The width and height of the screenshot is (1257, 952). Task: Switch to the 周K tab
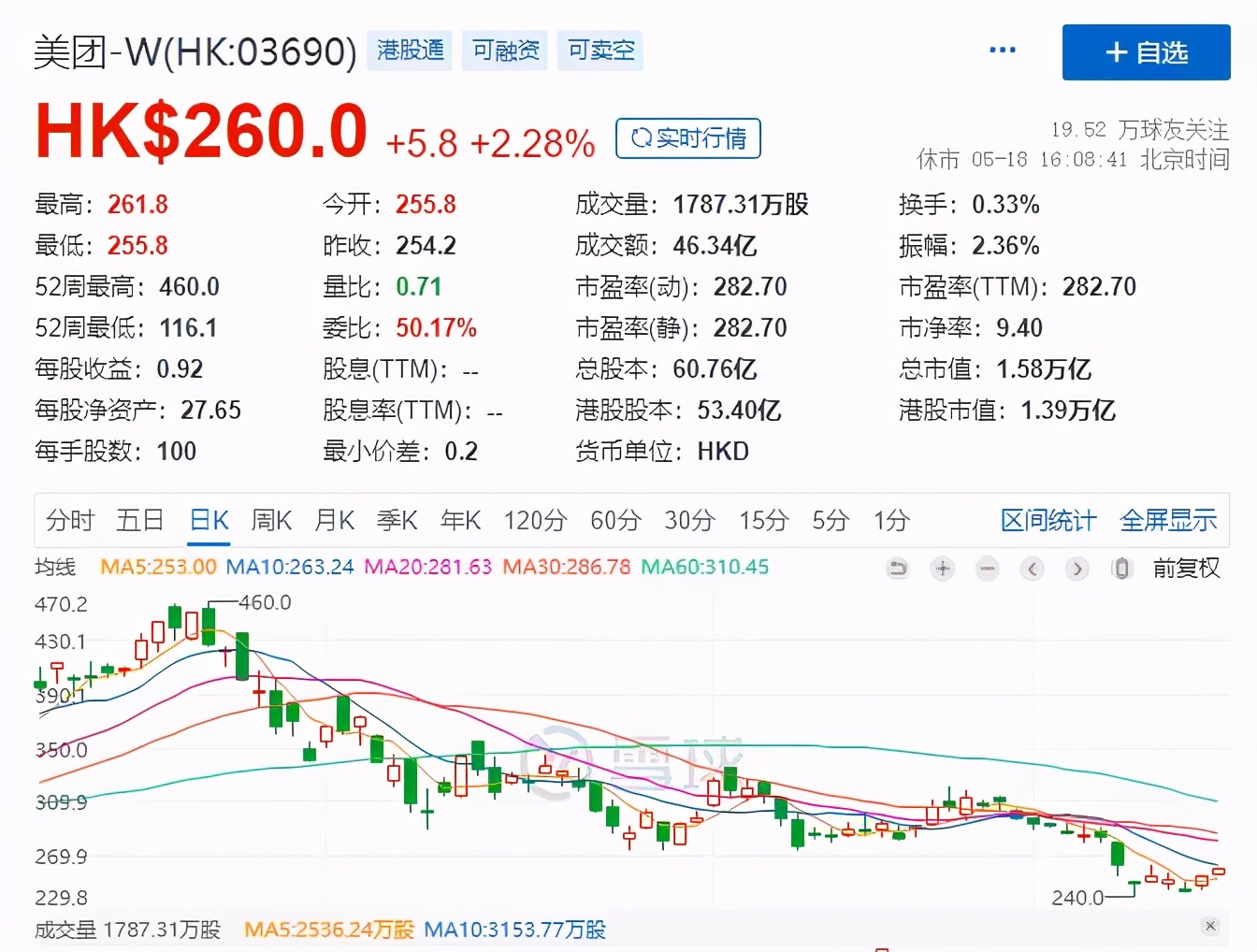[272, 520]
